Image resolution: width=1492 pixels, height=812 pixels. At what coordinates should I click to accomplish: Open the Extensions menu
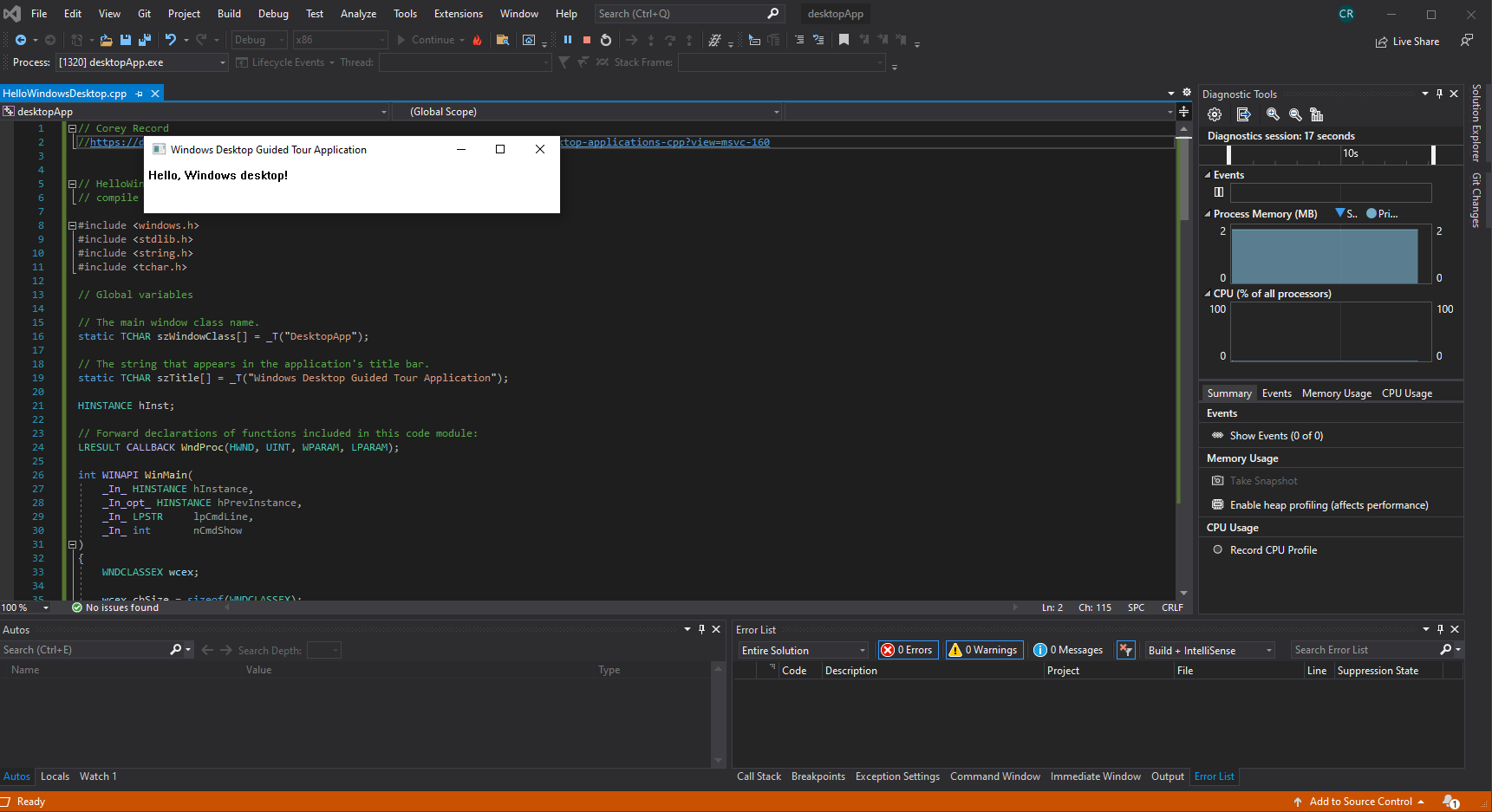(459, 14)
